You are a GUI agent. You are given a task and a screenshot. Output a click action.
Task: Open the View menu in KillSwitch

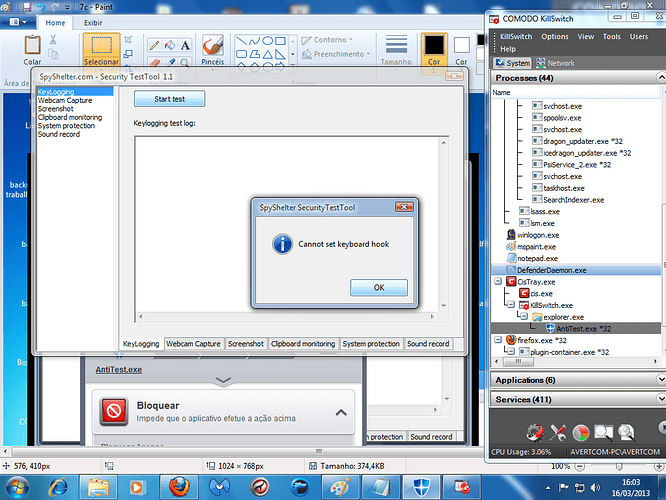(586, 37)
